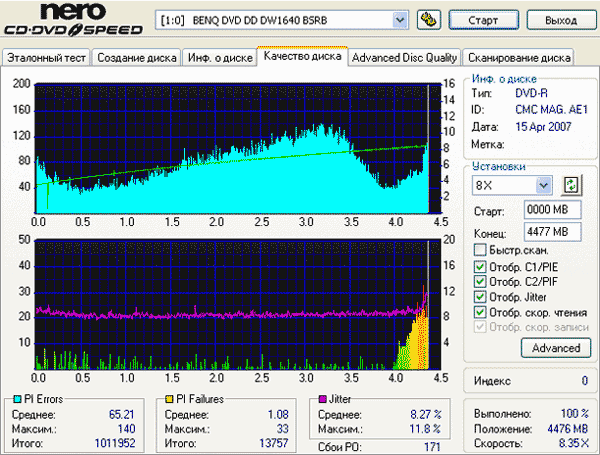Switch to the Эталонный тест tab
This screenshot has width=600, height=455.
coord(46,58)
